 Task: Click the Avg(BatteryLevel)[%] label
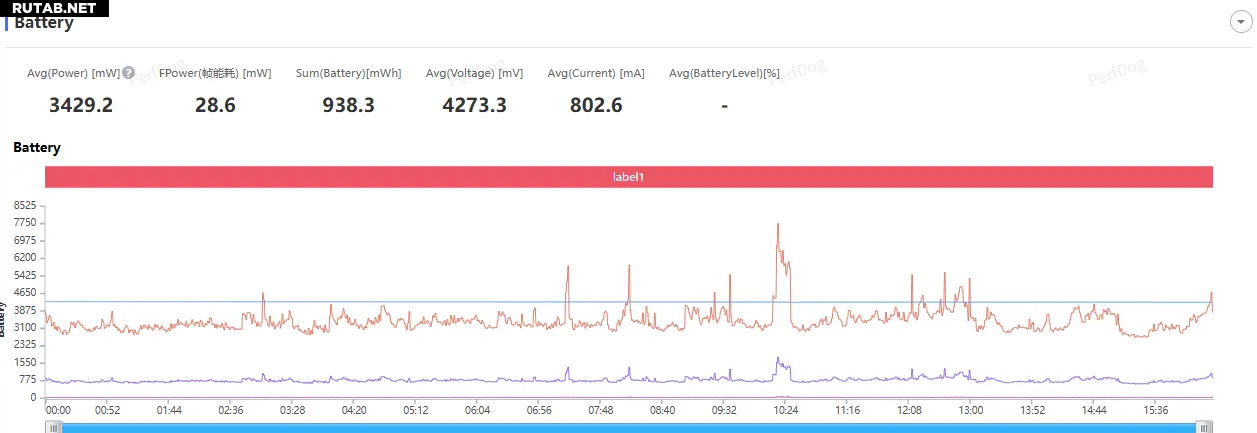(x=724, y=73)
